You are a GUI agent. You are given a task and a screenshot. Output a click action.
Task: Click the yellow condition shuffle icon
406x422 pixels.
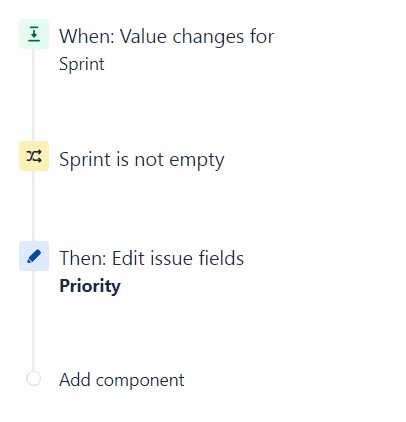34,156
